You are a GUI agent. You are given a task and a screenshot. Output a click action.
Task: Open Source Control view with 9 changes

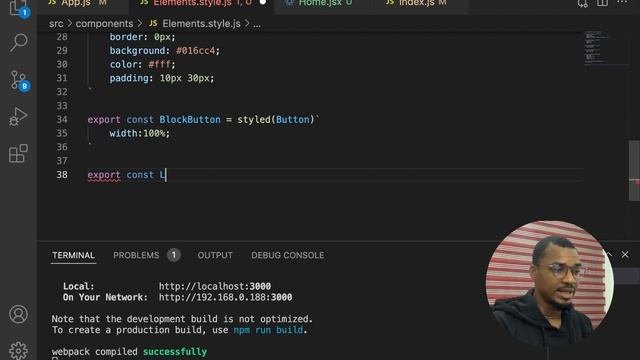tap(19, 80)
